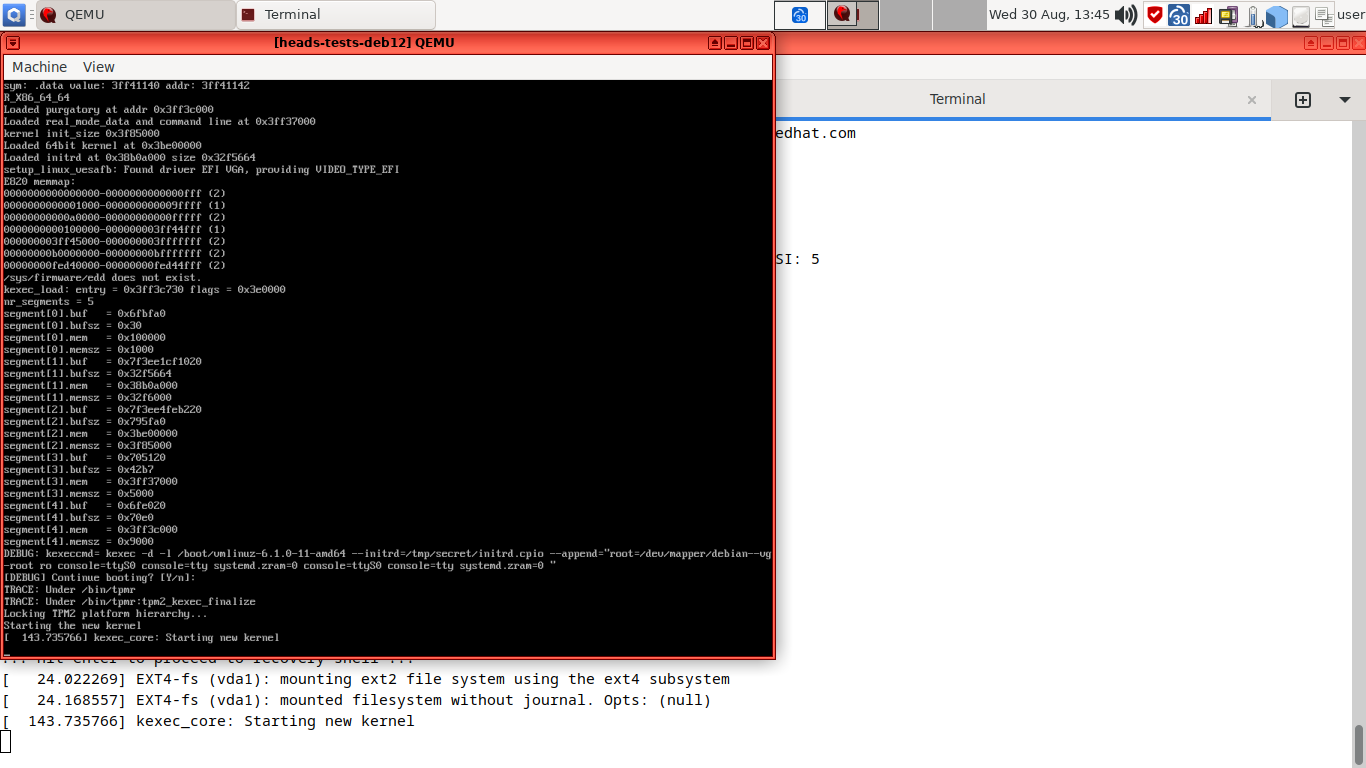Open the clipboard device tray icon

pos(1228,15)
